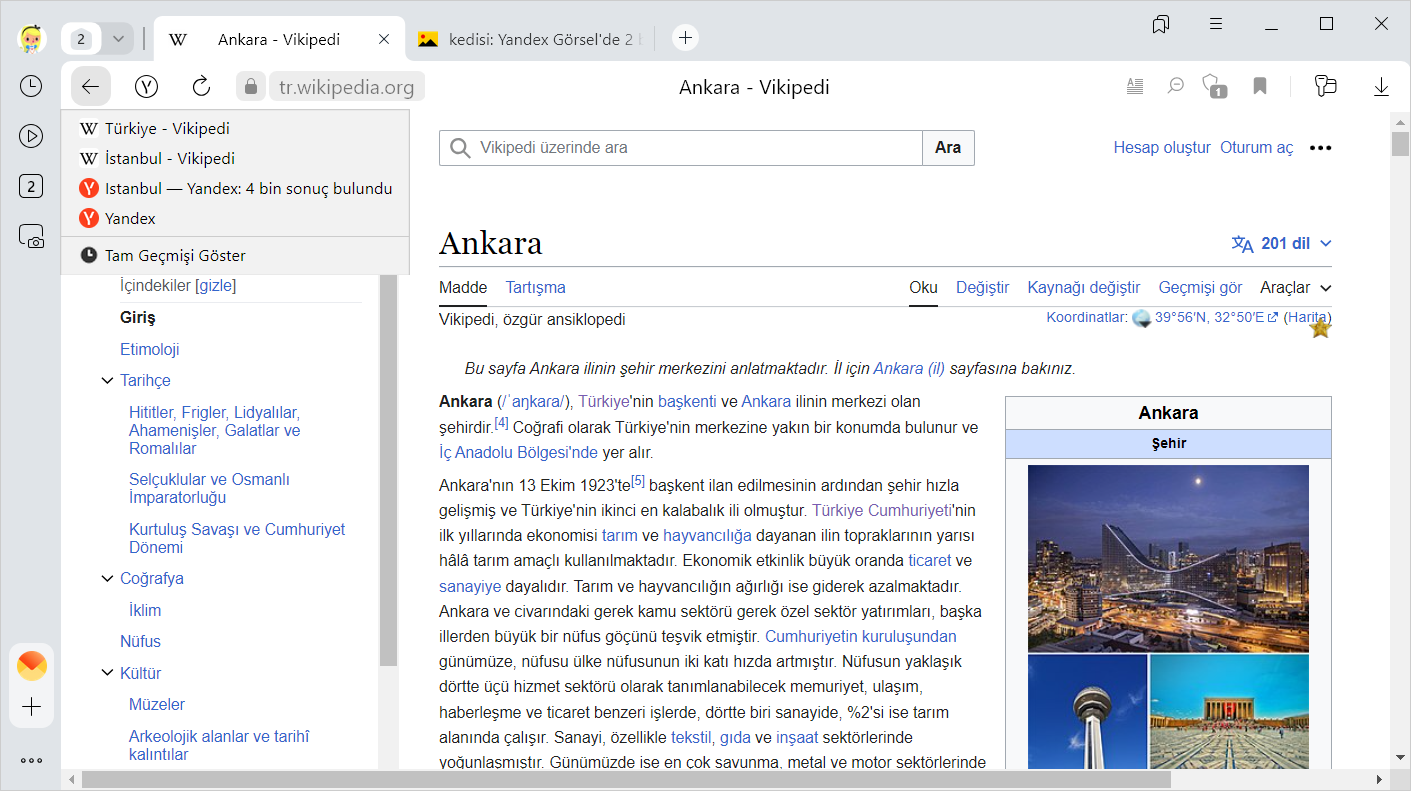Collapse the Coğrafya section in contents
1411x791 pixels.
click(x=107, y=579)
